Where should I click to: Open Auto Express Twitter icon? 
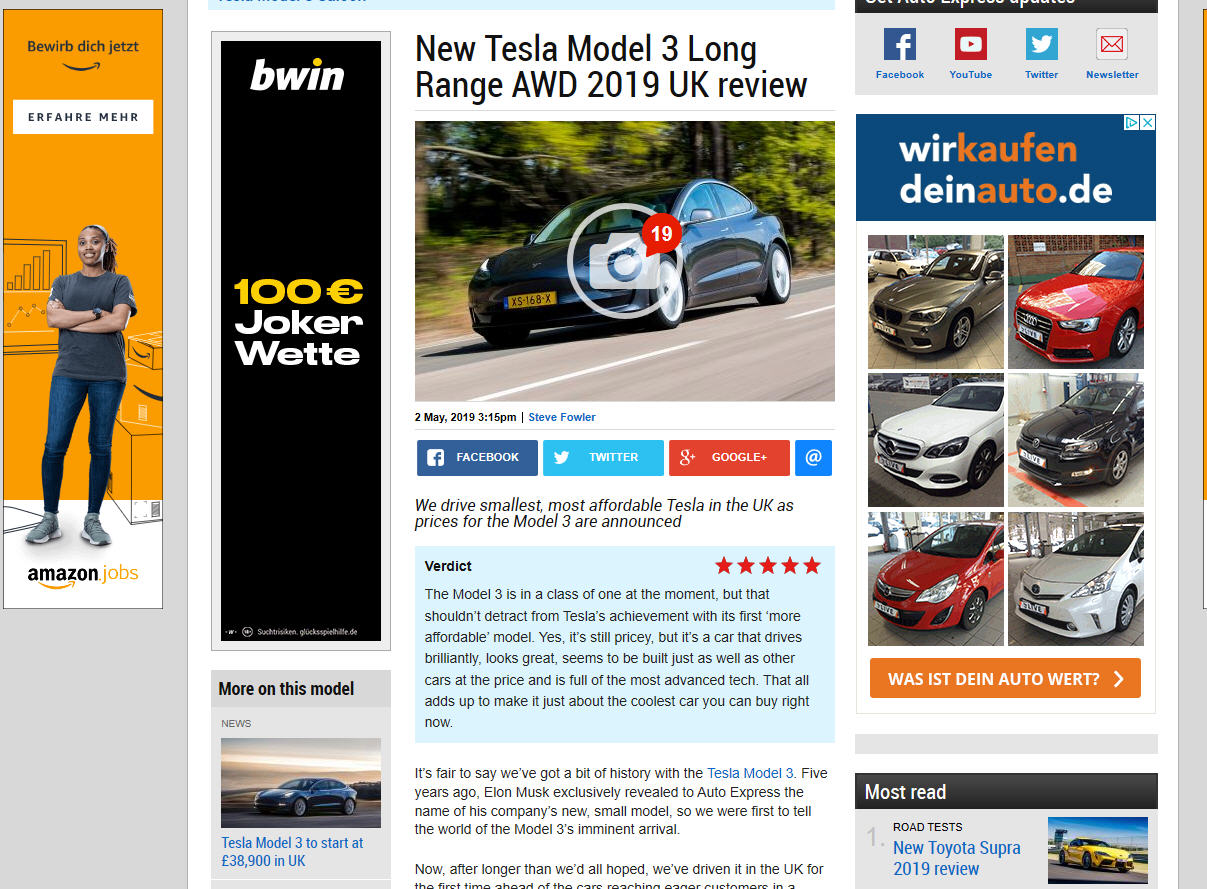[1041, 44]
